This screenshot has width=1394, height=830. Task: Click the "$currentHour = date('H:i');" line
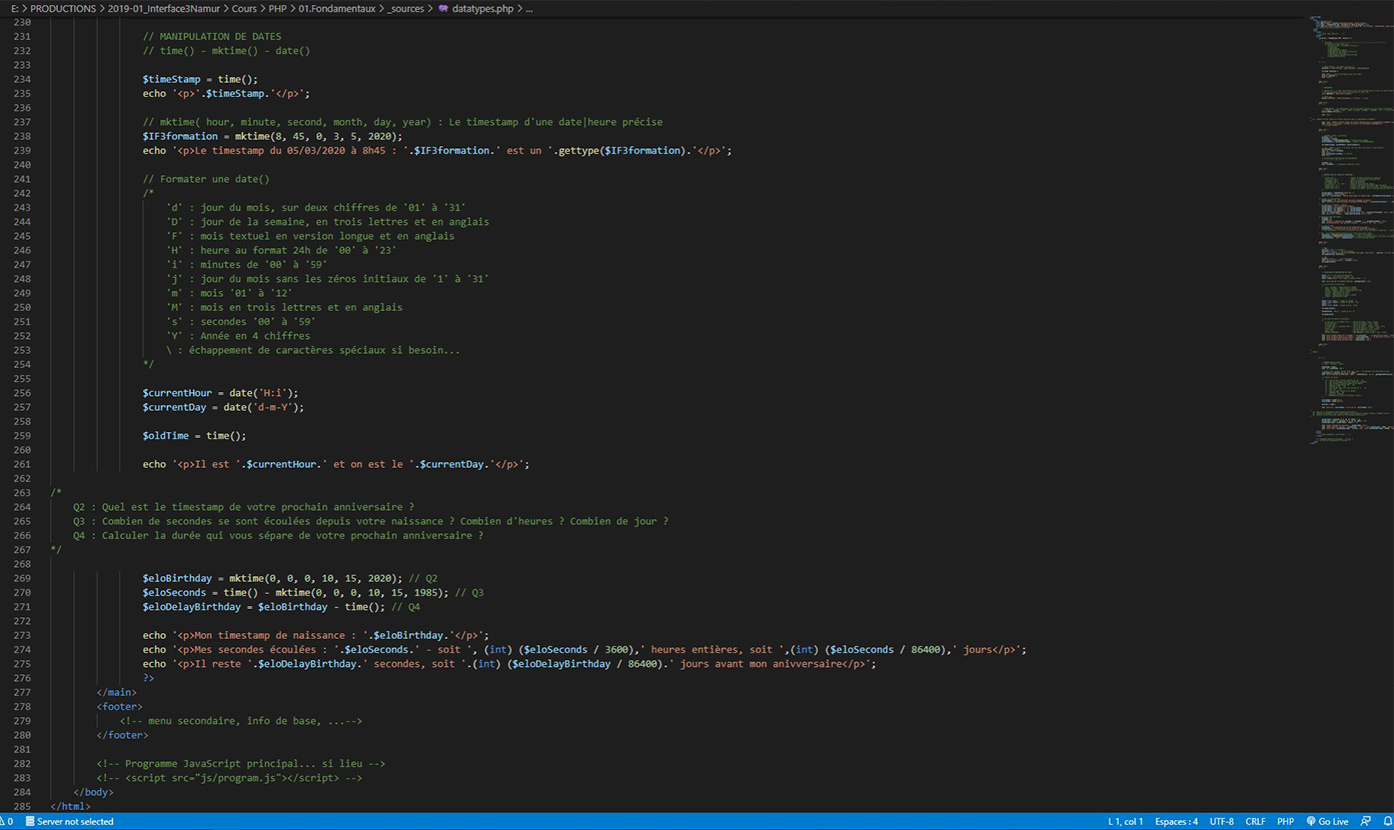[221, 393]
